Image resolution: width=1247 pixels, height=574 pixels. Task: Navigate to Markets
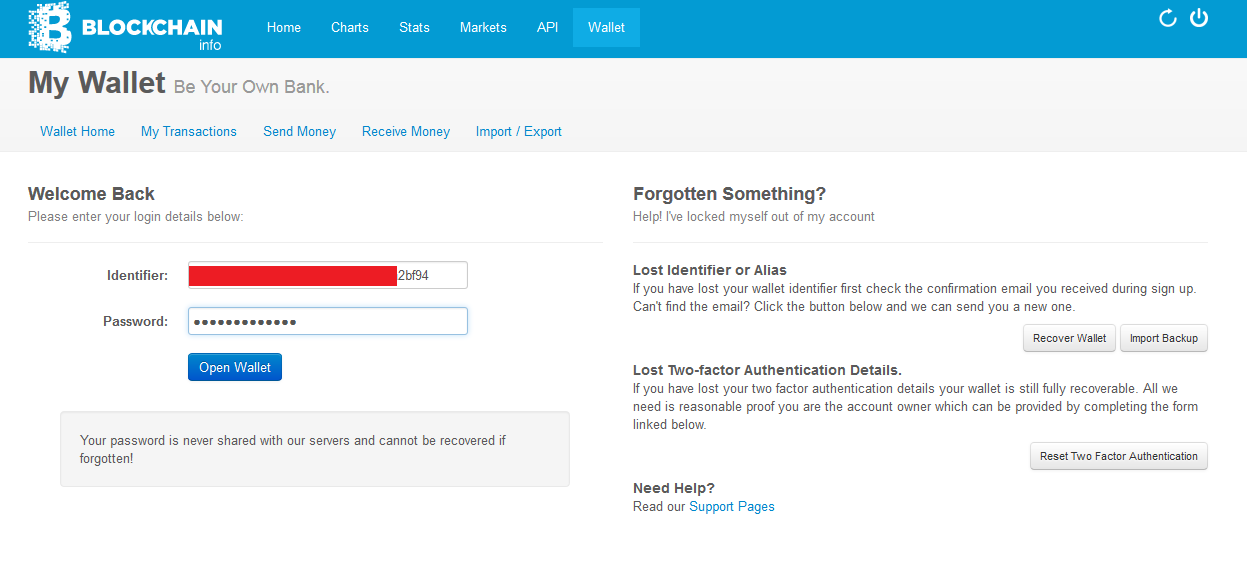pos(483,27)
